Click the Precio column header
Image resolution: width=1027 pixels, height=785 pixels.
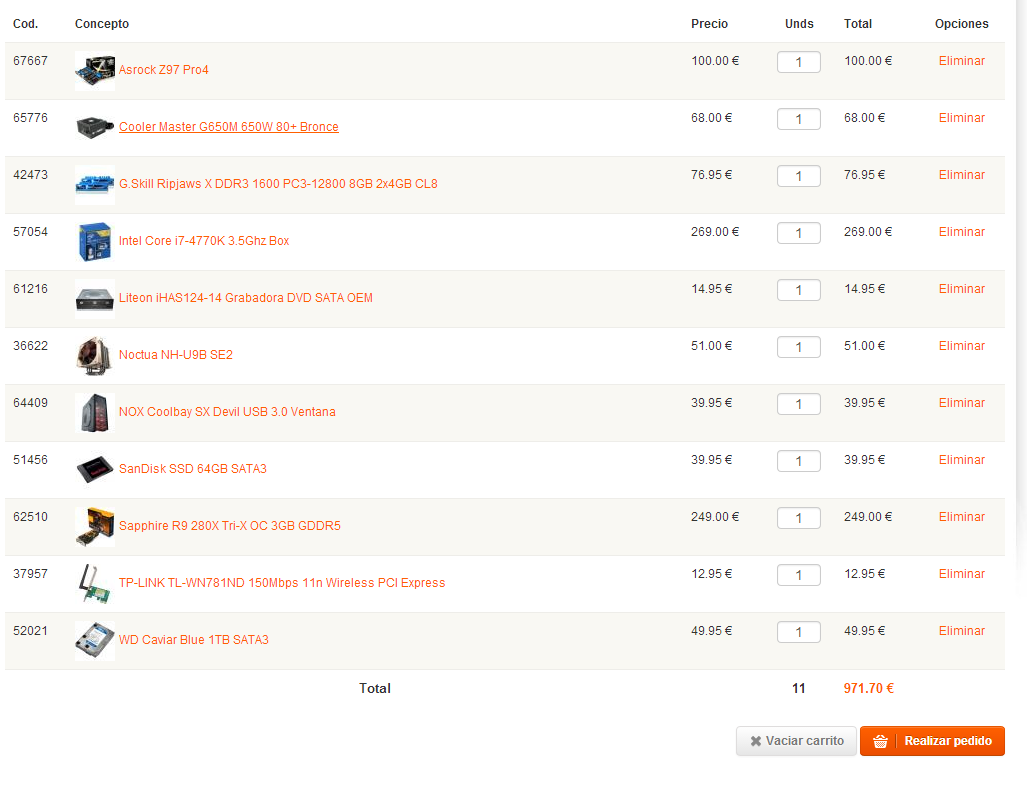tap(709, 24)
